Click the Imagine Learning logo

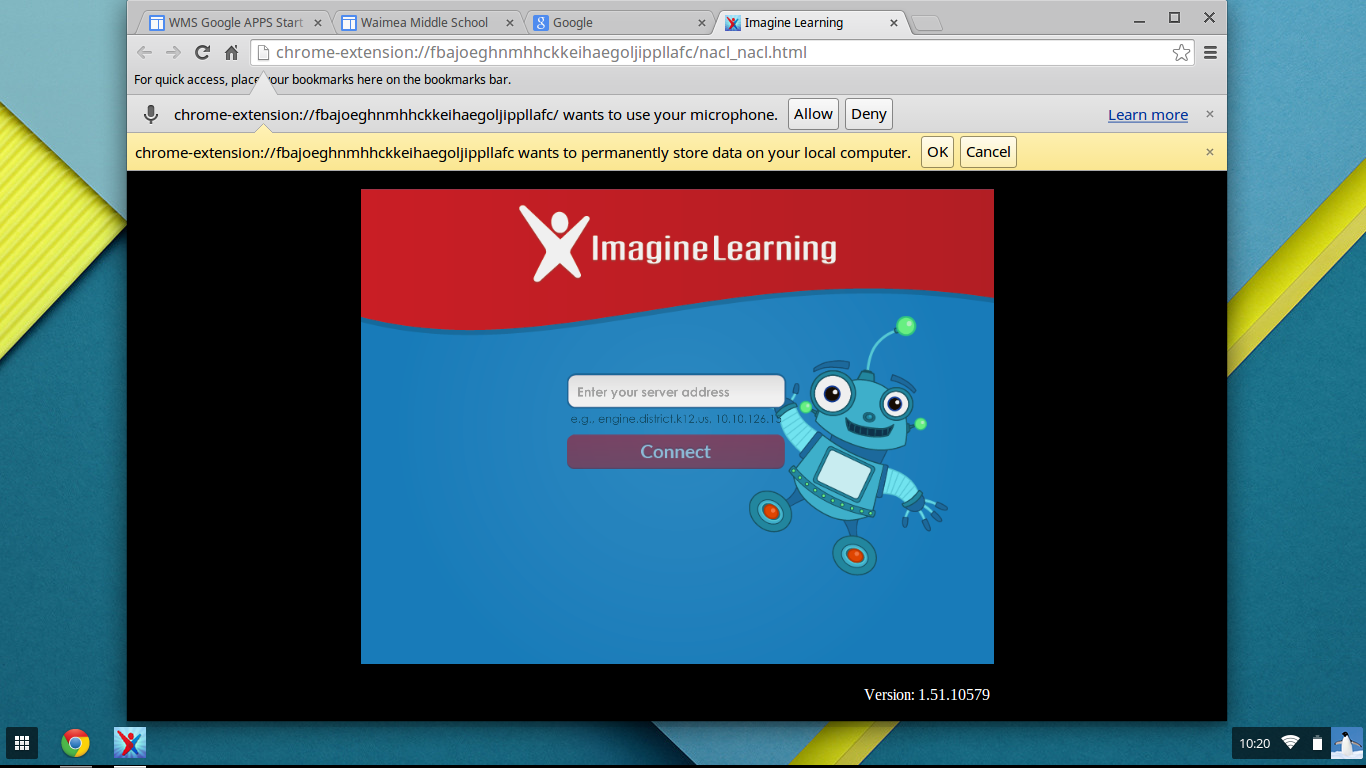(677, 243)
